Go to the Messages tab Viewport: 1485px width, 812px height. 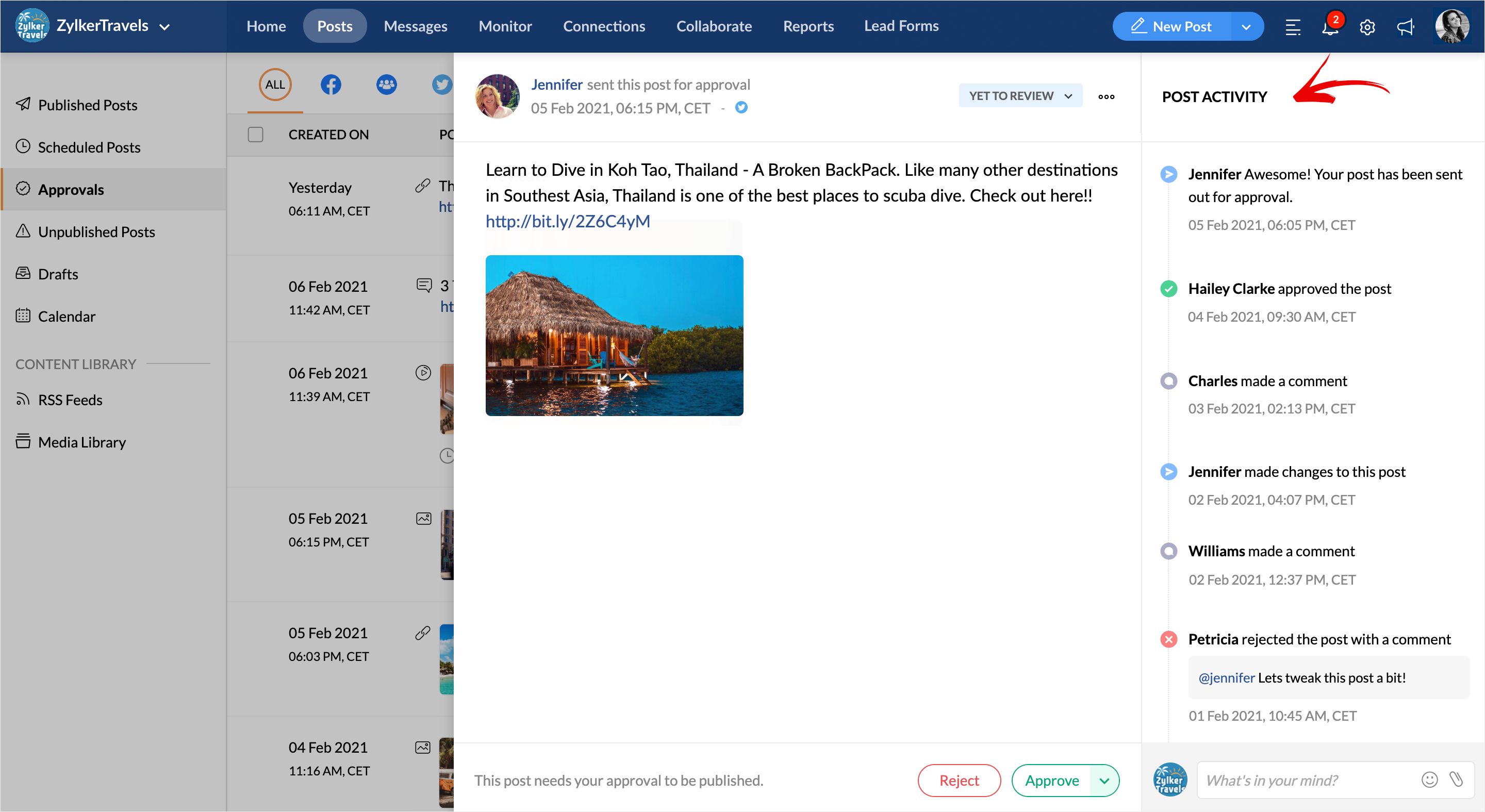pyautogui.click(x=415, y=26)
